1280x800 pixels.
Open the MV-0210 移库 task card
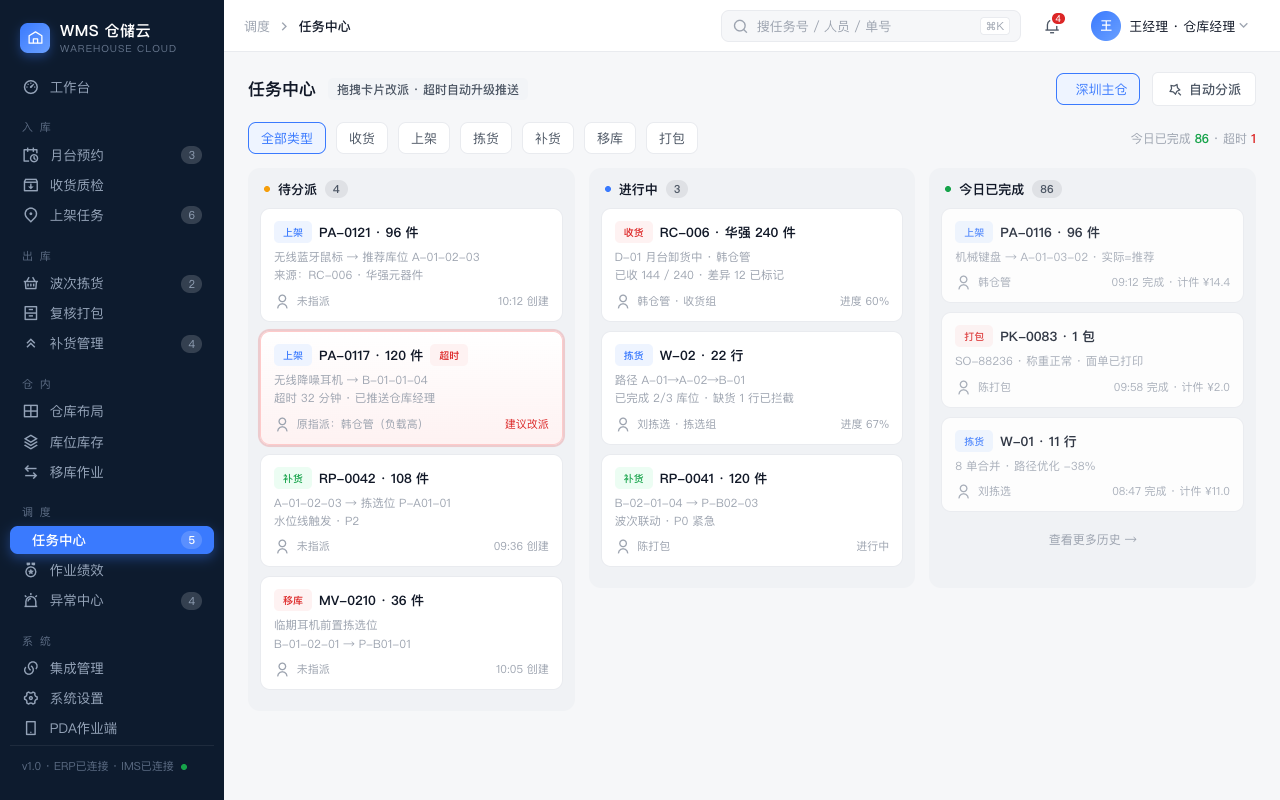tap(411, 633)
